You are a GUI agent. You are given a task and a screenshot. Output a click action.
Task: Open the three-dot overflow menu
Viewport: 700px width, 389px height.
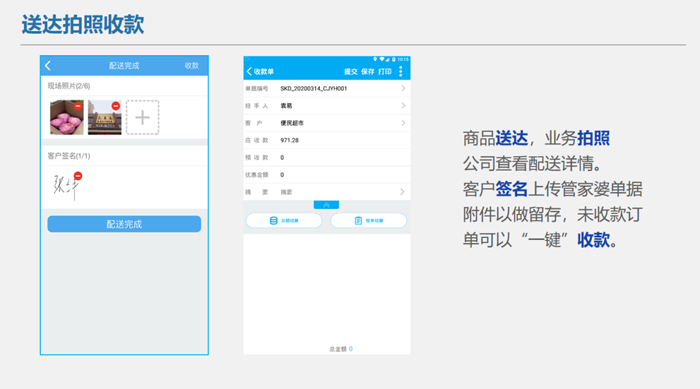point(400,71)
